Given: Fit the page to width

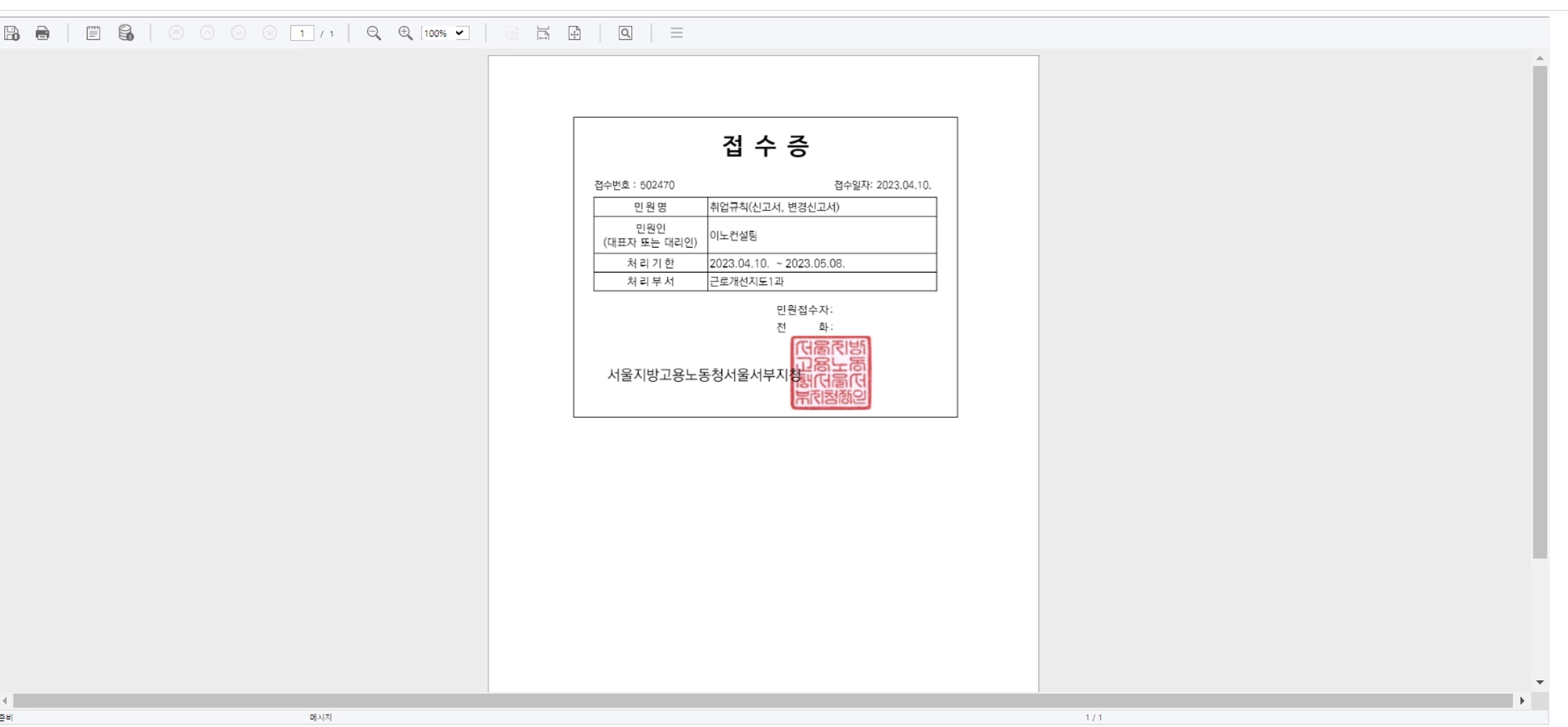Looking at the screenshot, I should coord(543,33).
